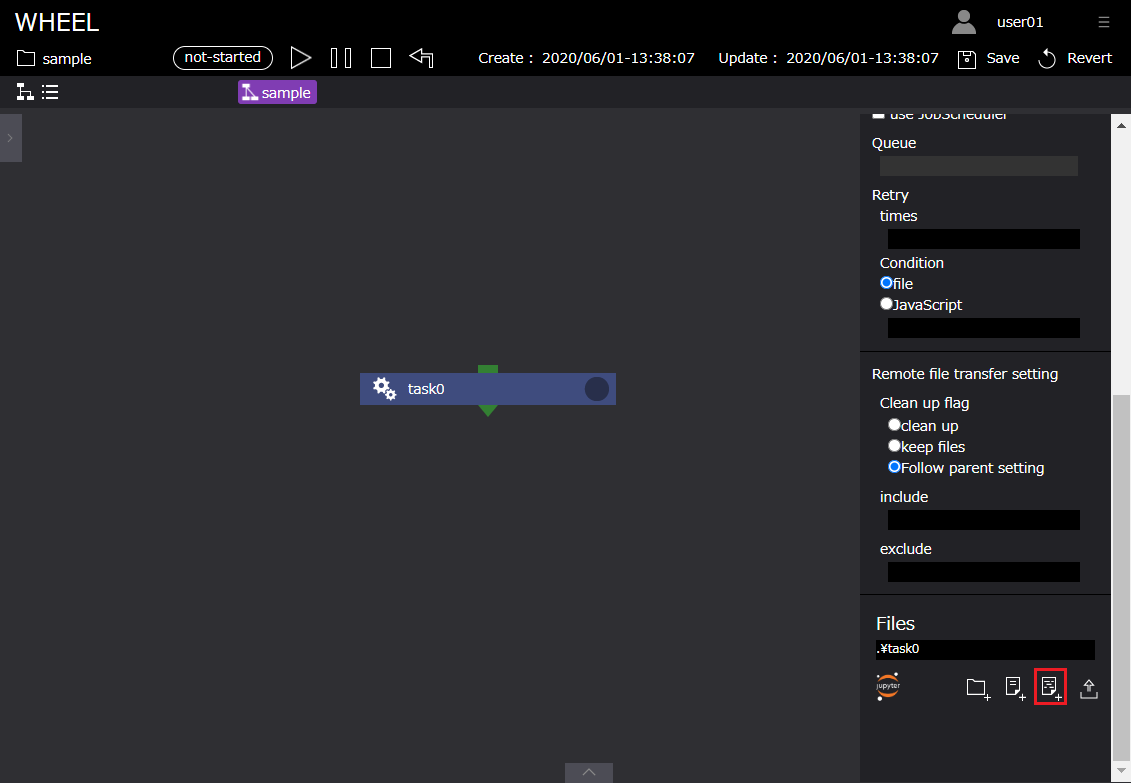Select the JavaScript retry condition

886,304
